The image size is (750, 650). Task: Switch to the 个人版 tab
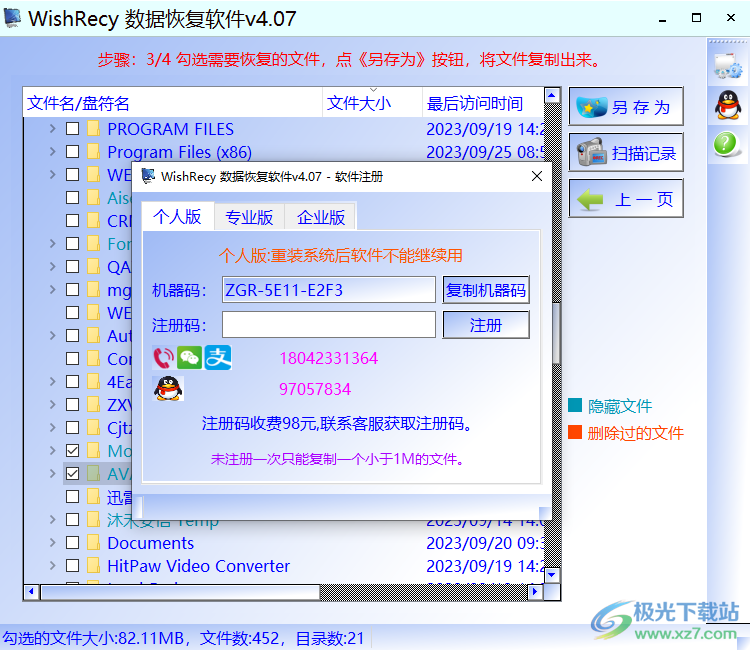coord(177,217)
